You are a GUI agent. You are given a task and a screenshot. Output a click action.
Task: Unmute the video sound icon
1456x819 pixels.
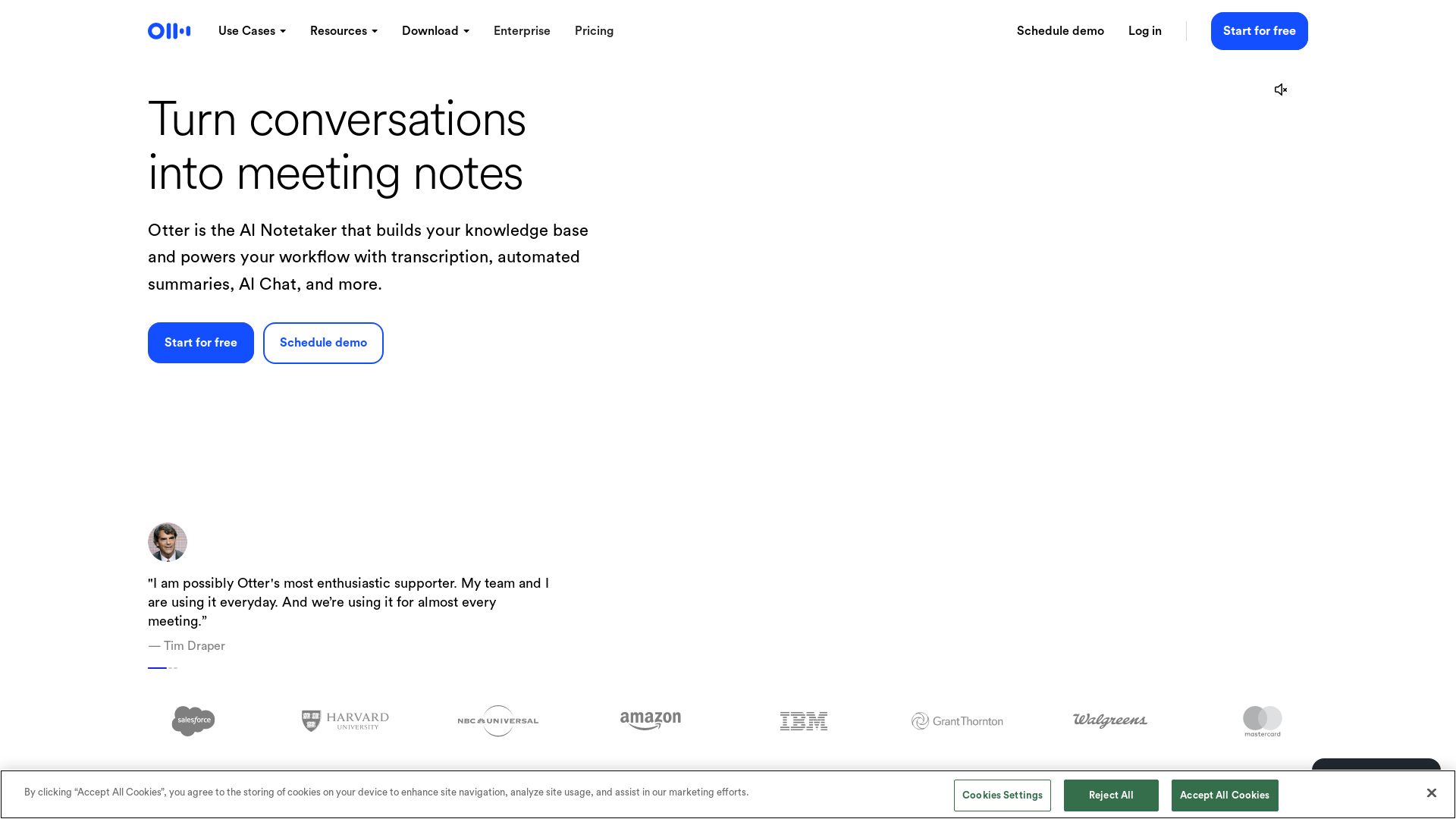coord(1281,89)
